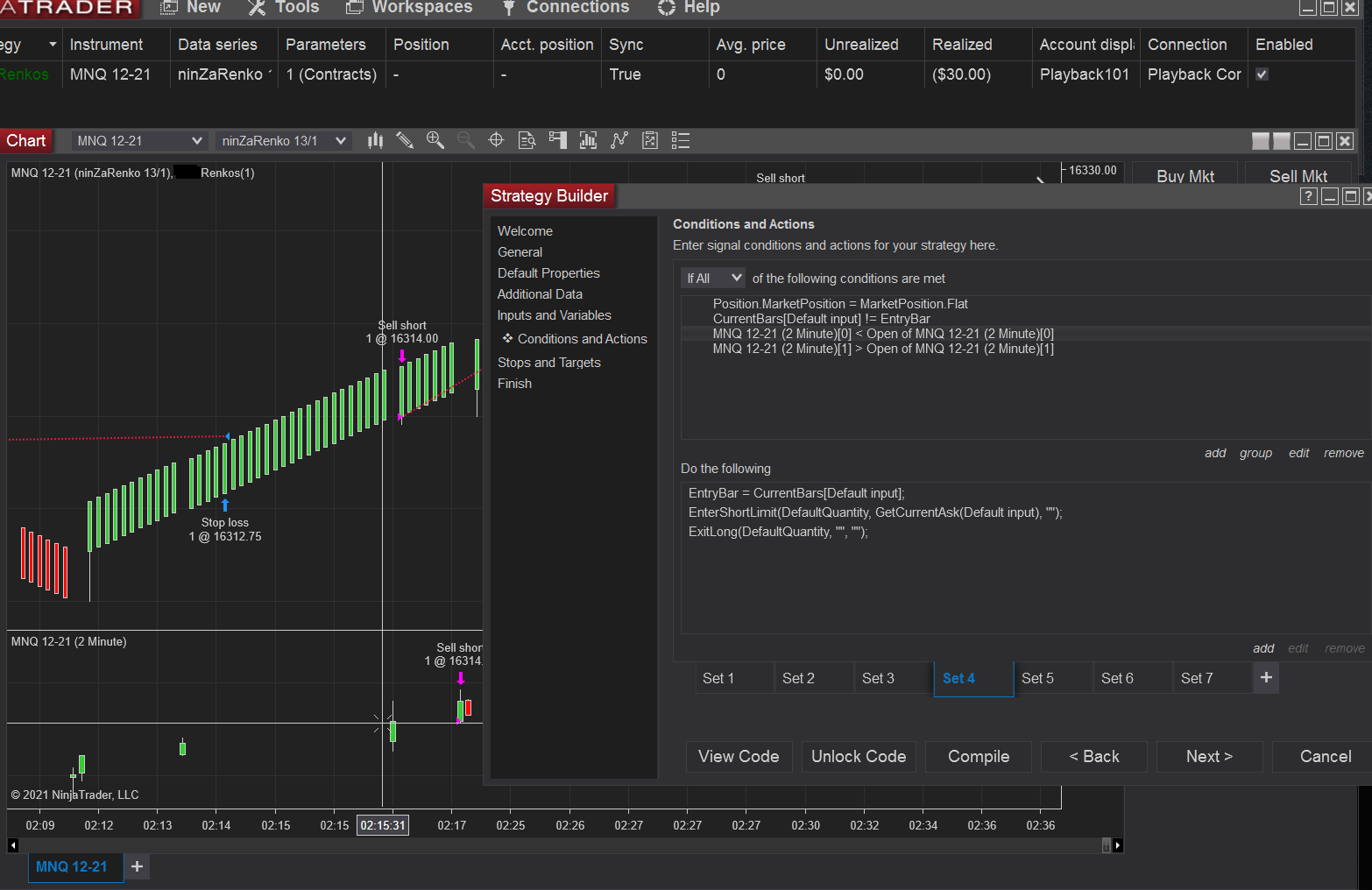Open the Chart Trader icon
The height and width of the screenshot is (890, 1372).
(557, 140)
